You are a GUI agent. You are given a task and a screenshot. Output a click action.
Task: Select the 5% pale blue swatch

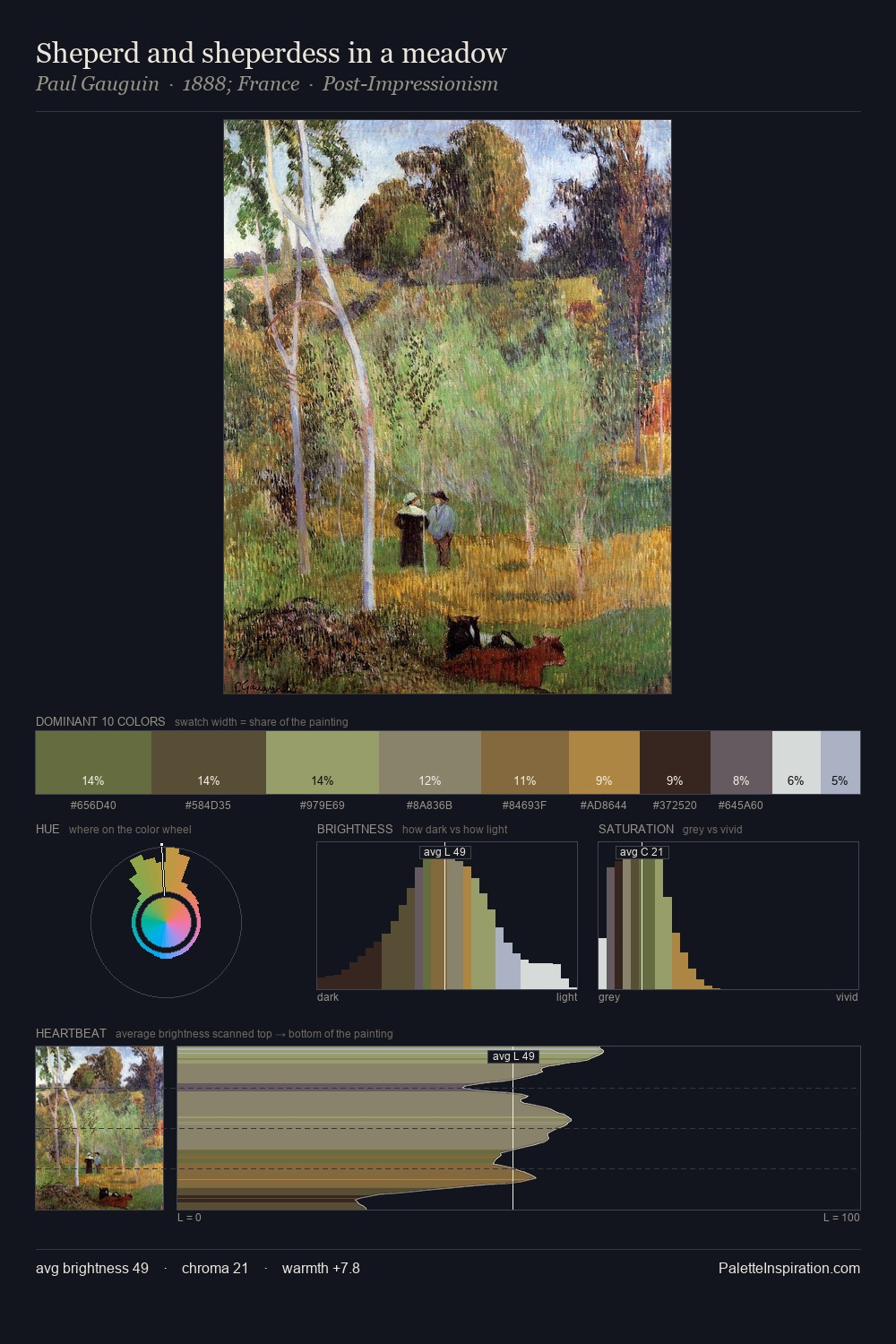point(840,762)
